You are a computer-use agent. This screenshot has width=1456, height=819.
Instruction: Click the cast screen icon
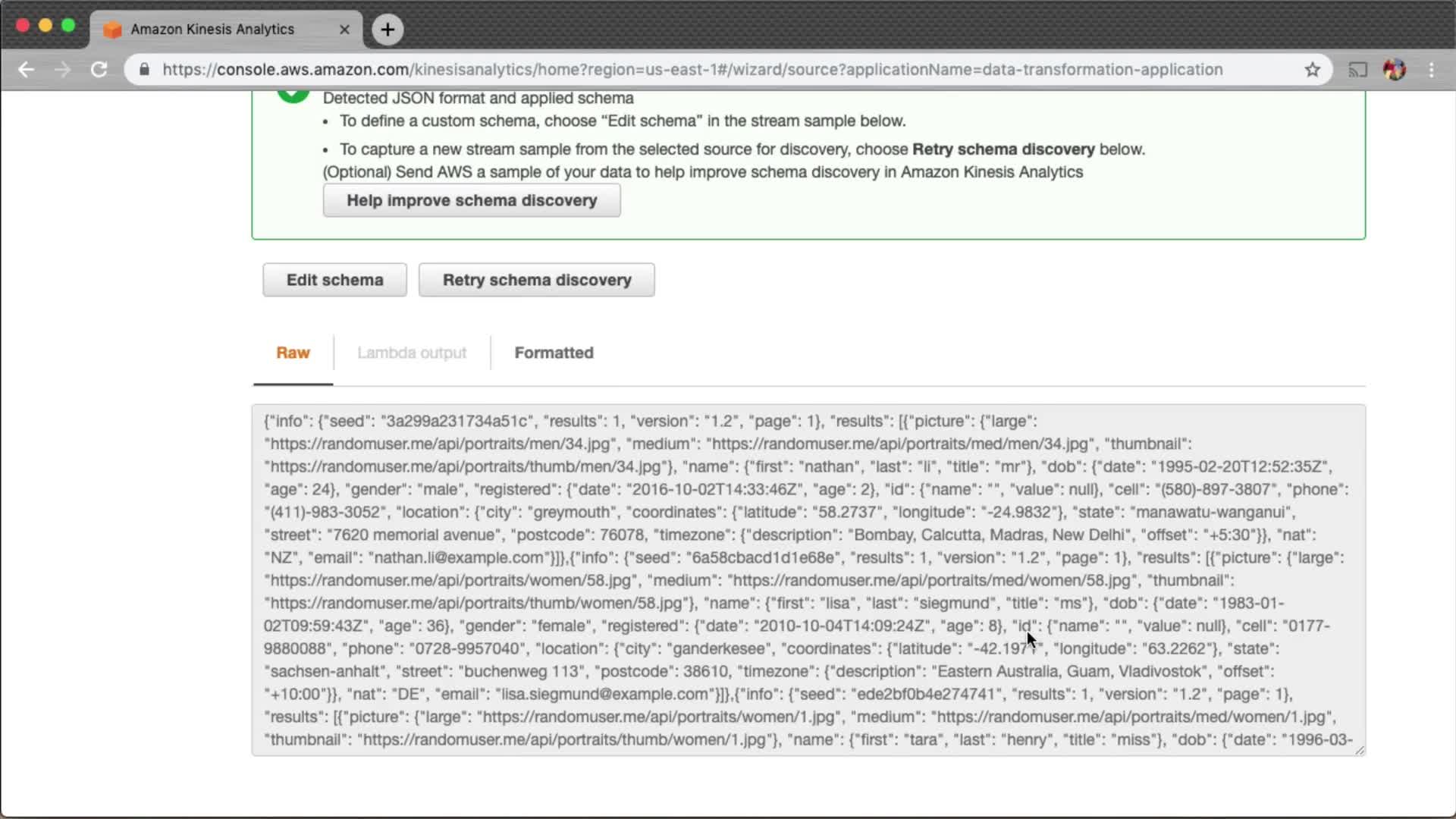point(1357,70)
